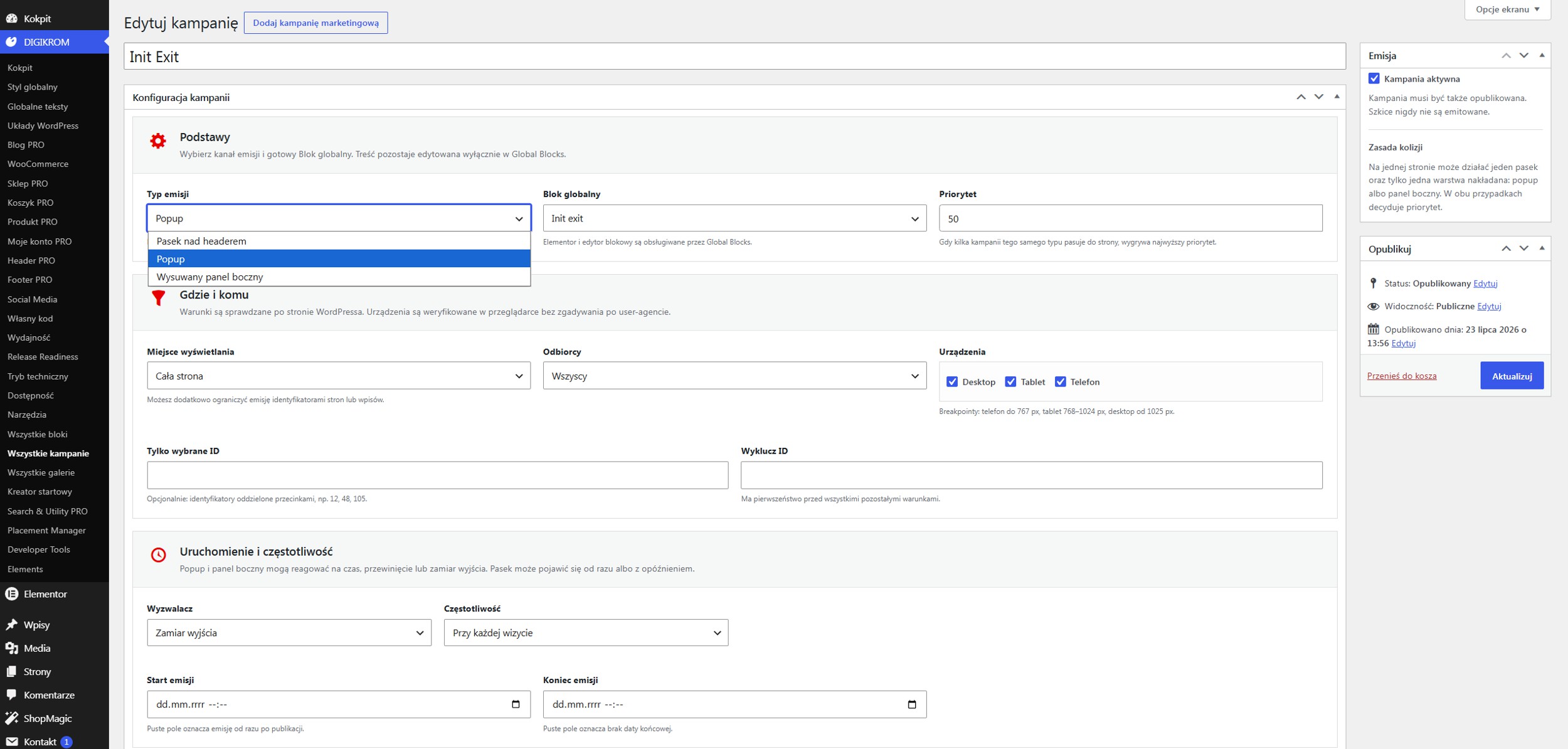
Task: Uncheck the Kampania aktywna checkbox
Action: click(1374, 78)
